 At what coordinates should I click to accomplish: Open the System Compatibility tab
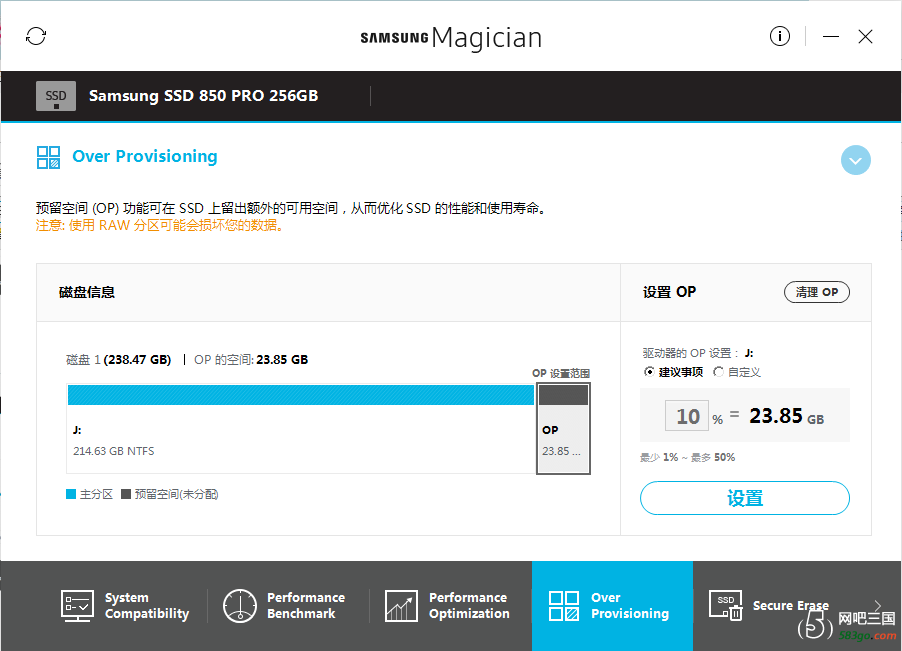pyautogui.click(x=125, y=606)
